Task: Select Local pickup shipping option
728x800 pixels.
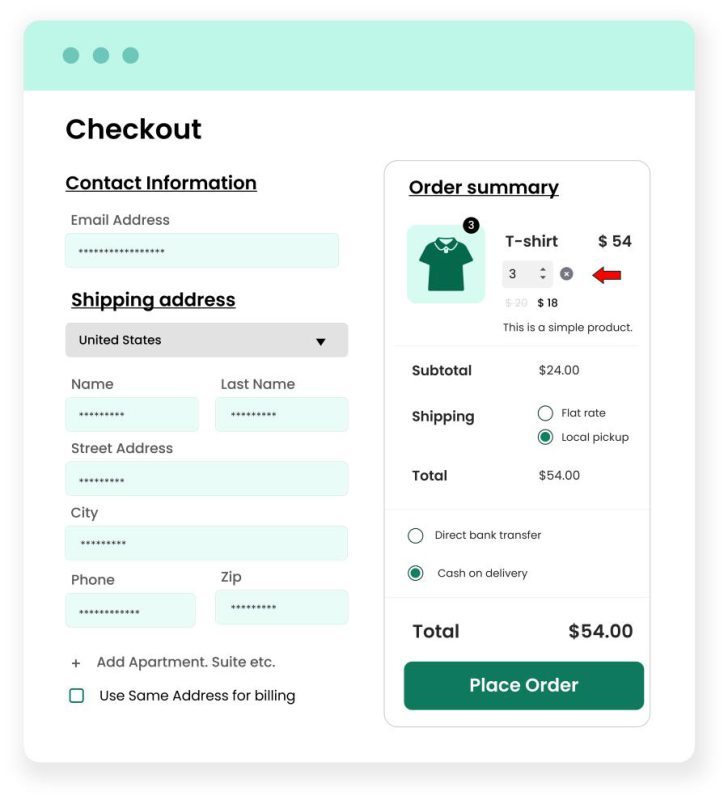Action: pos(545,437)
